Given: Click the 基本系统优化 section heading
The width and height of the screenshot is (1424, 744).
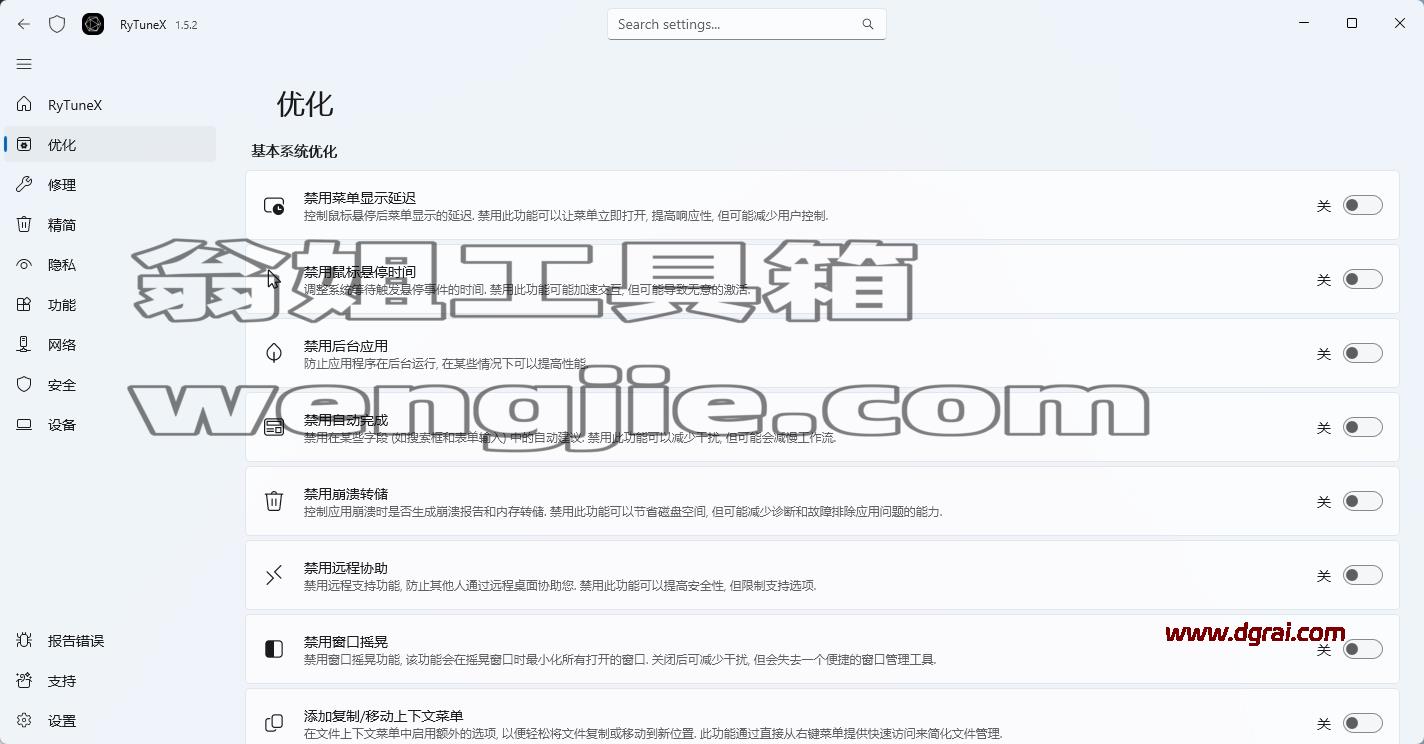Looking at the screenshot, I should pyautogui.click(x=294, y=151).
